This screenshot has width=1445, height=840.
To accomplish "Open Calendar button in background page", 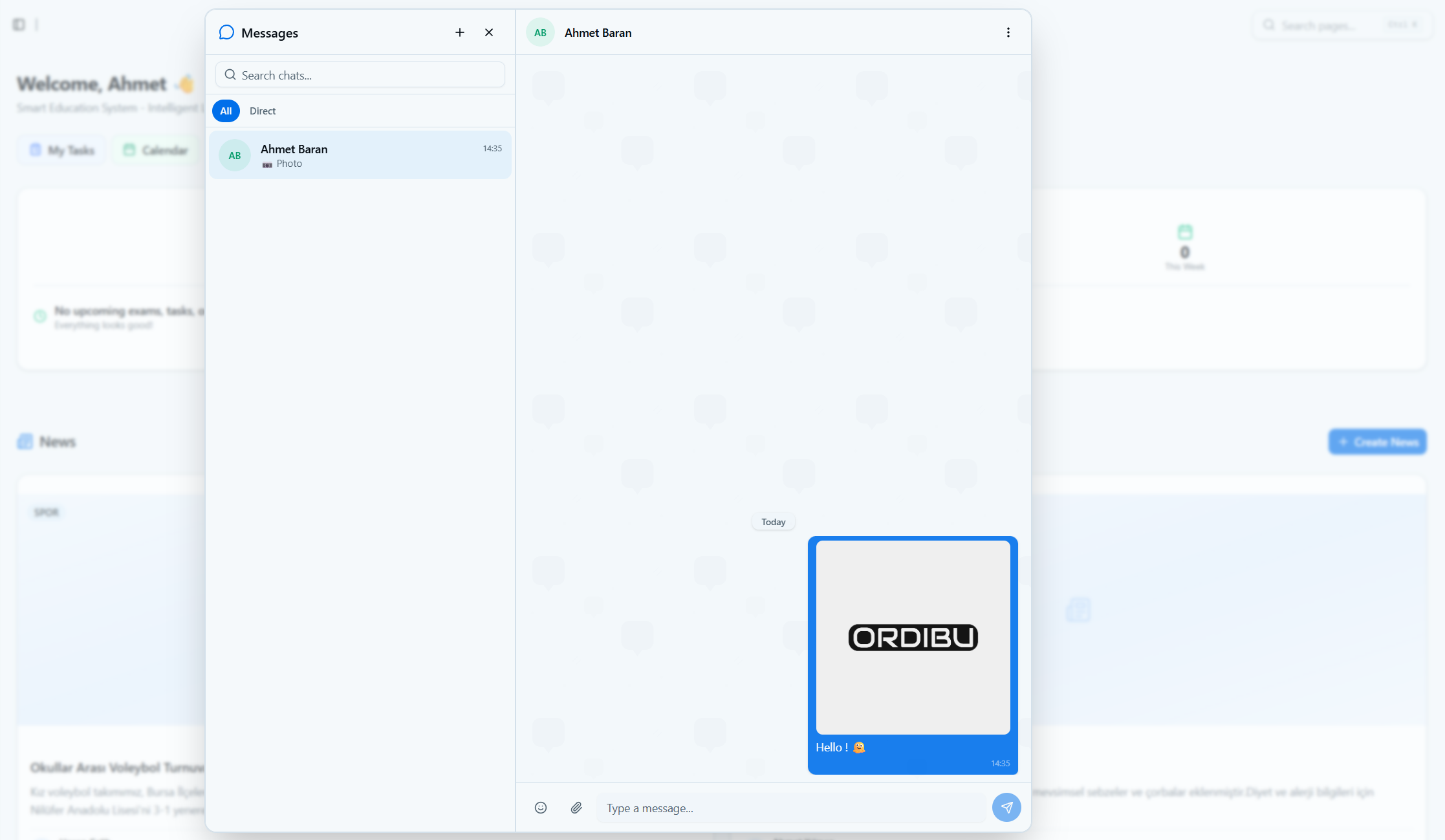I will [x=156, y=150].
